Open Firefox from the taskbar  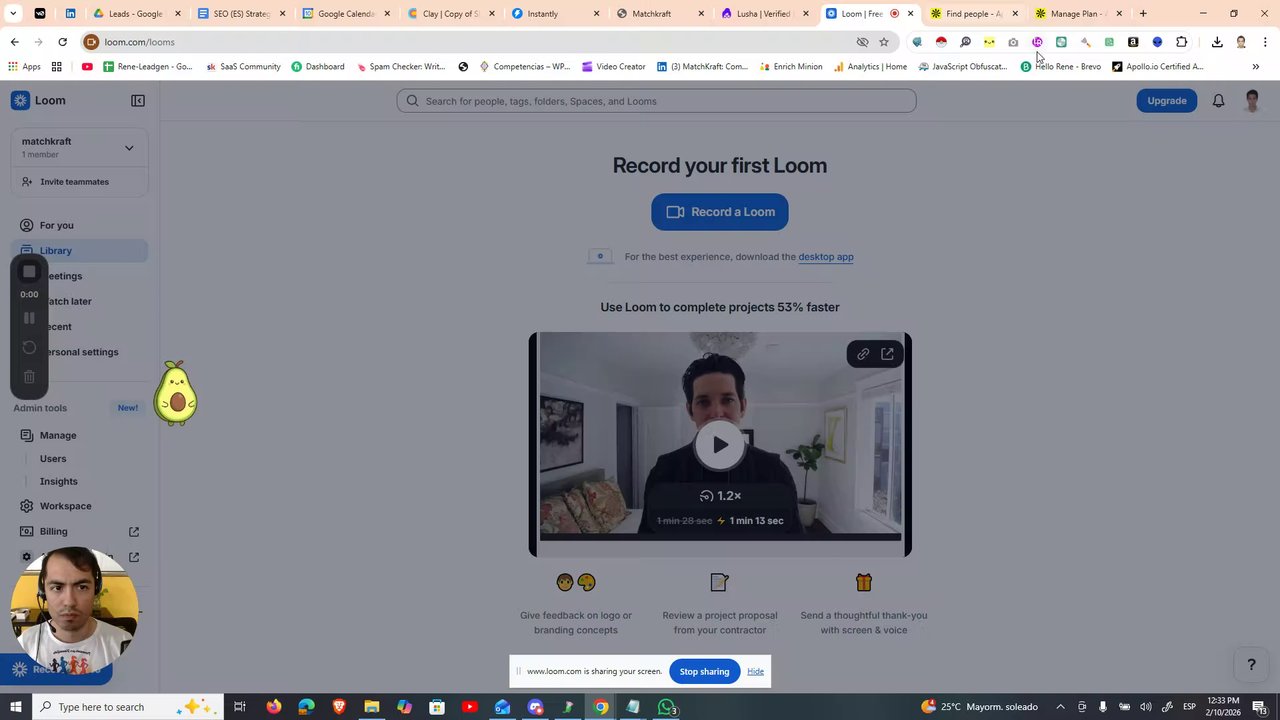274,707
